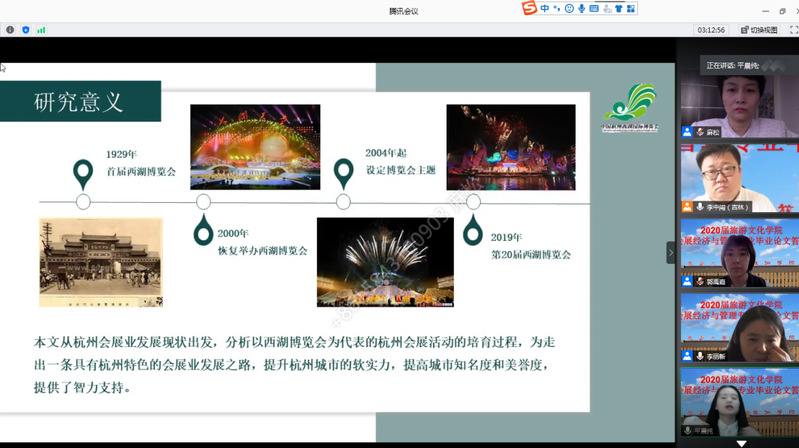Click the meeting info icon
This screenshot has width=799, height=448.
(10, 30)
